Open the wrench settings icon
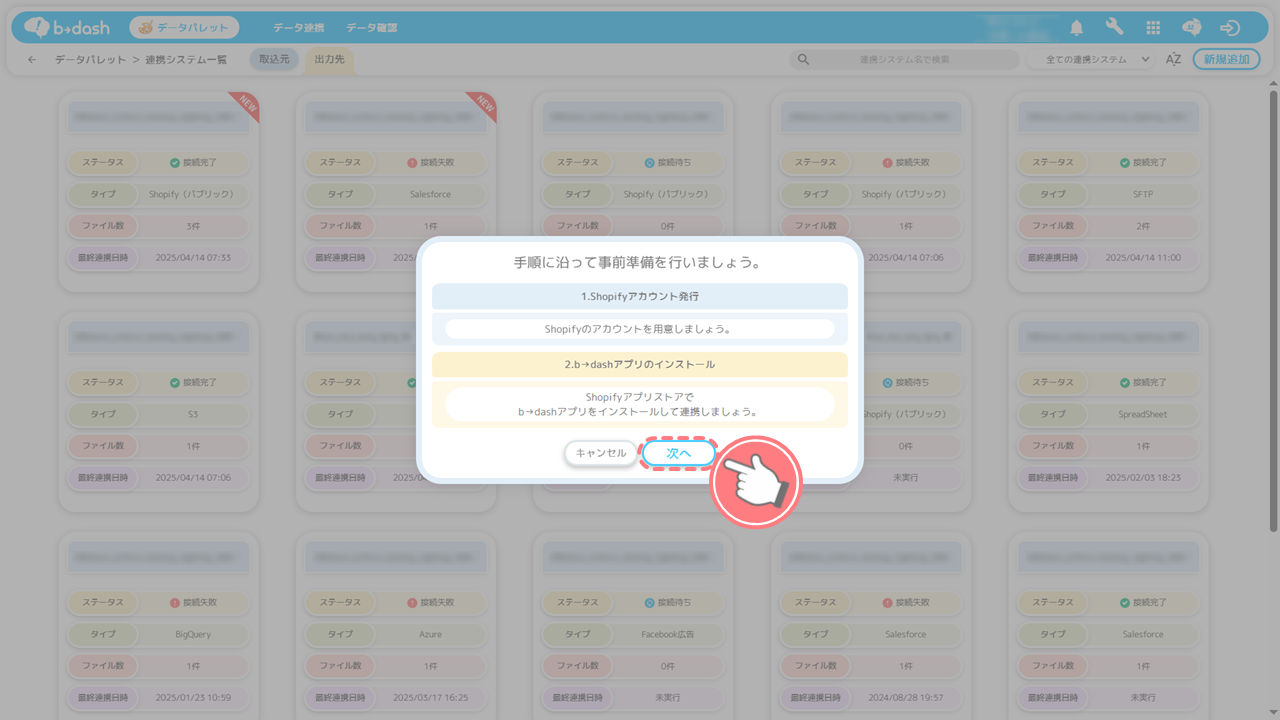1280x720 pixels. 1114,27
